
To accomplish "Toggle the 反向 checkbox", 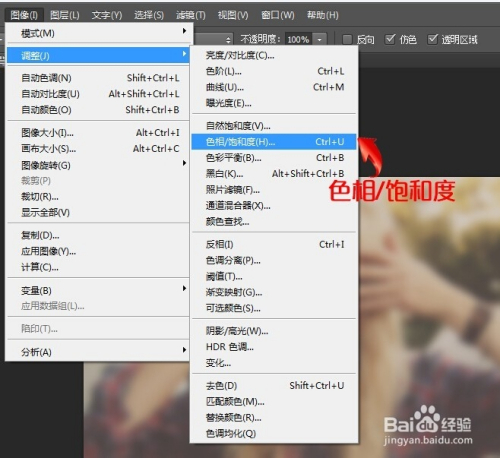I will [x=347, y=39].
